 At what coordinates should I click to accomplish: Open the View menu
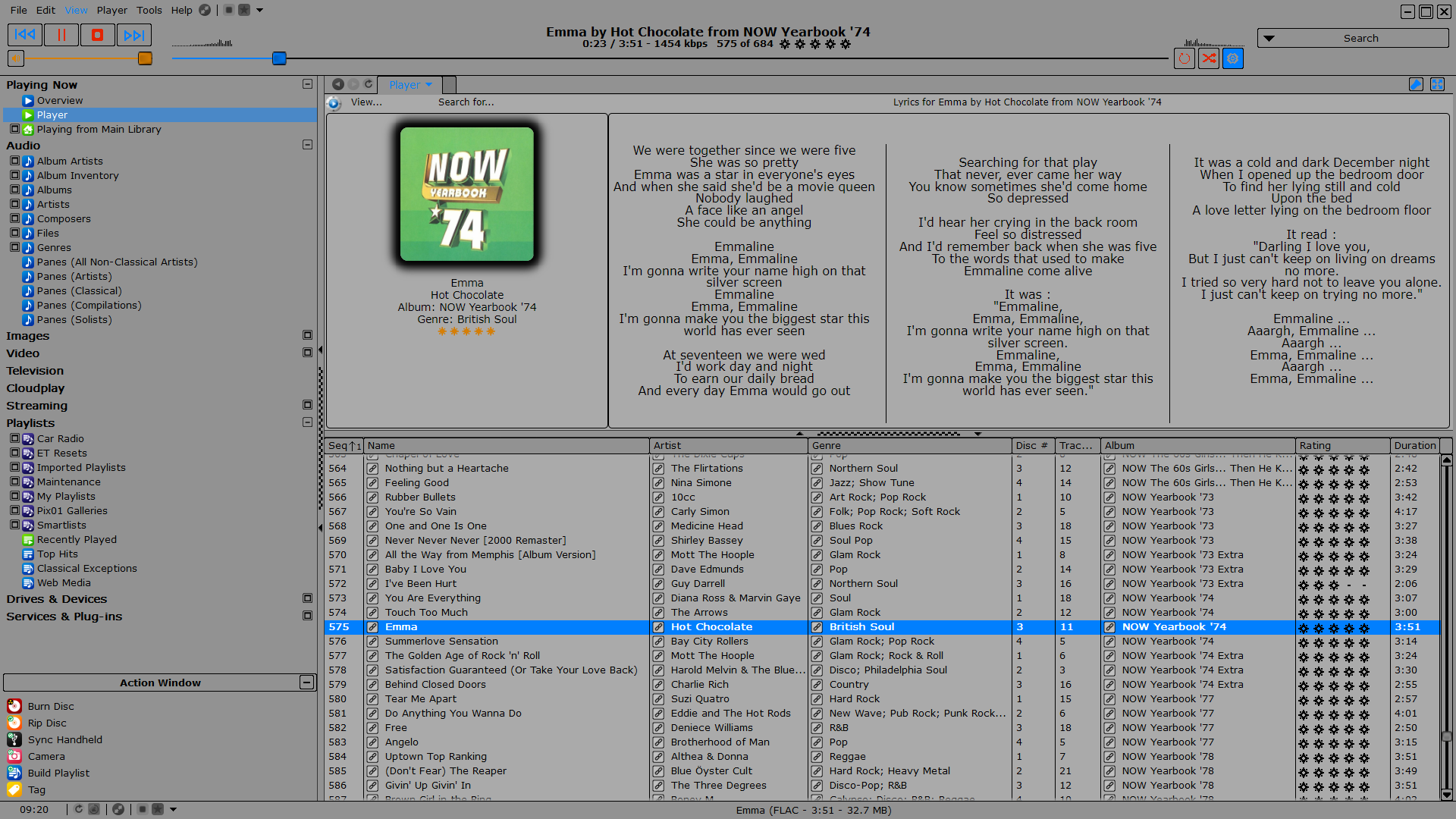(76, 10)
